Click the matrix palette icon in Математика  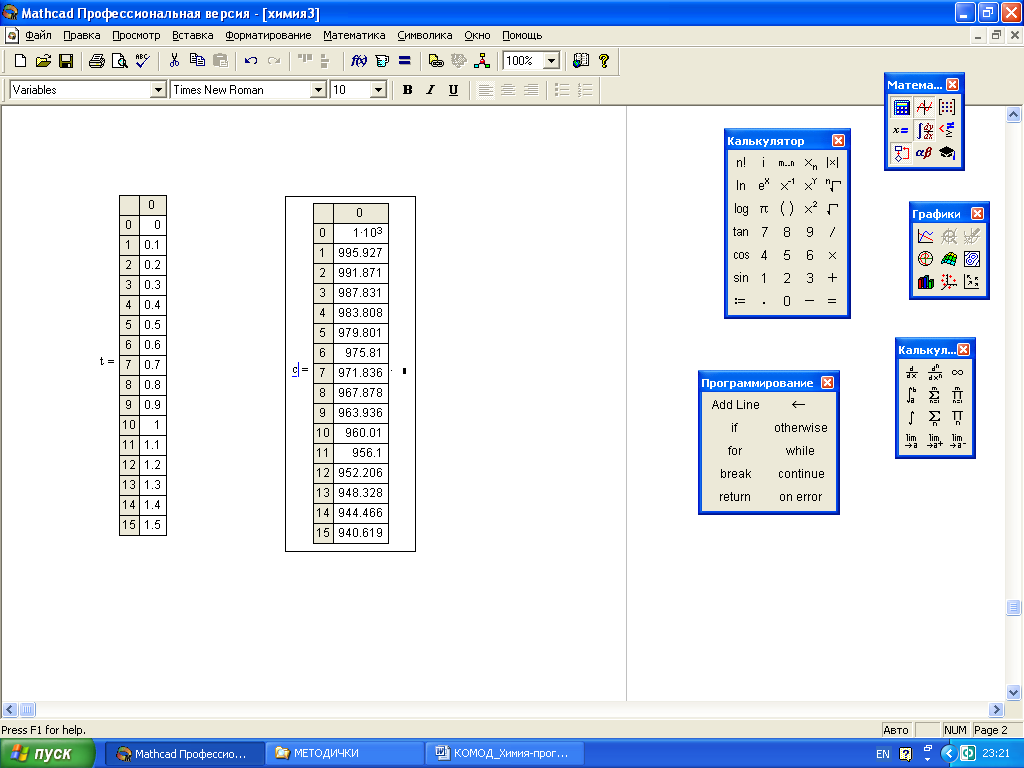947,108
